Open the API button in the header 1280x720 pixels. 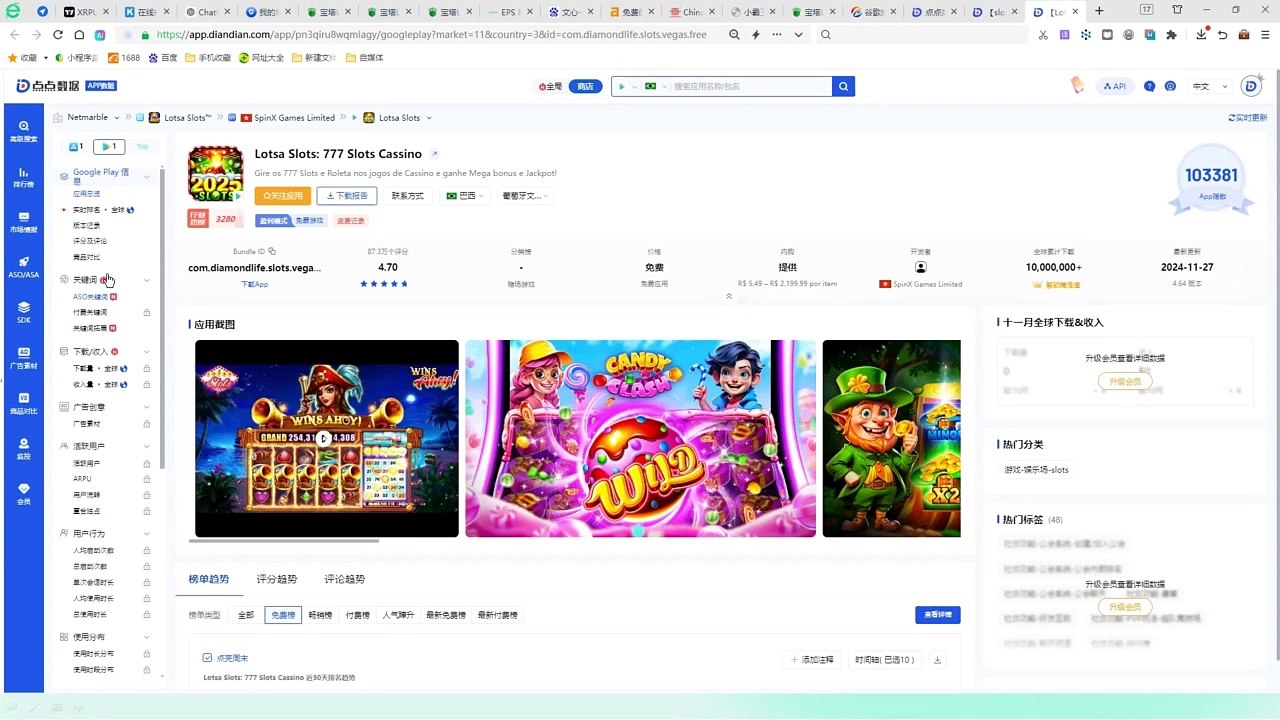pos(1115,86)
